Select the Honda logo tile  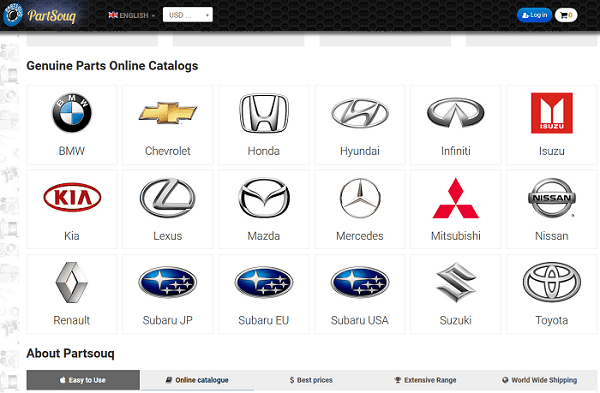coord(264,113)
